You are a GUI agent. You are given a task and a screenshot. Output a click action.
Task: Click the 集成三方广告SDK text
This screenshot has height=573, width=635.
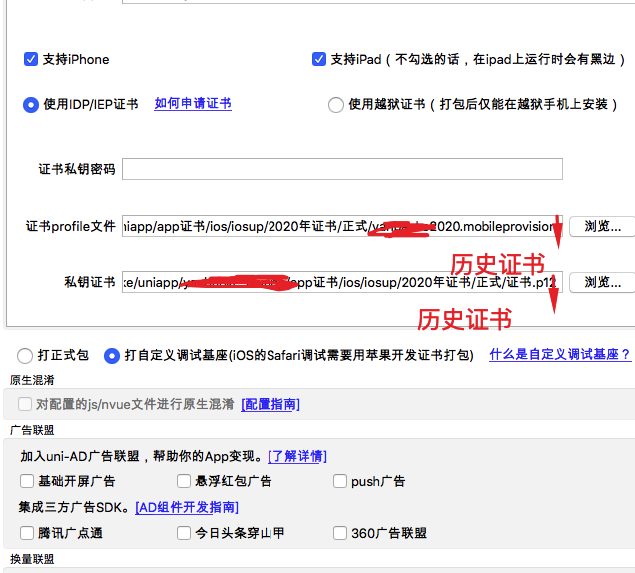pos(74,507)
